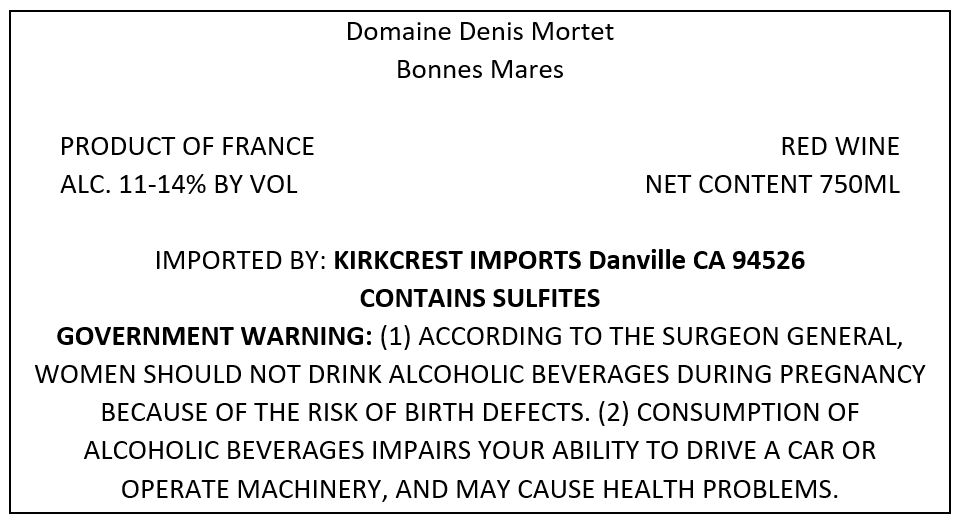
Task: Select ALC. 11-14% BY VOL text
Action: point(178,184)
